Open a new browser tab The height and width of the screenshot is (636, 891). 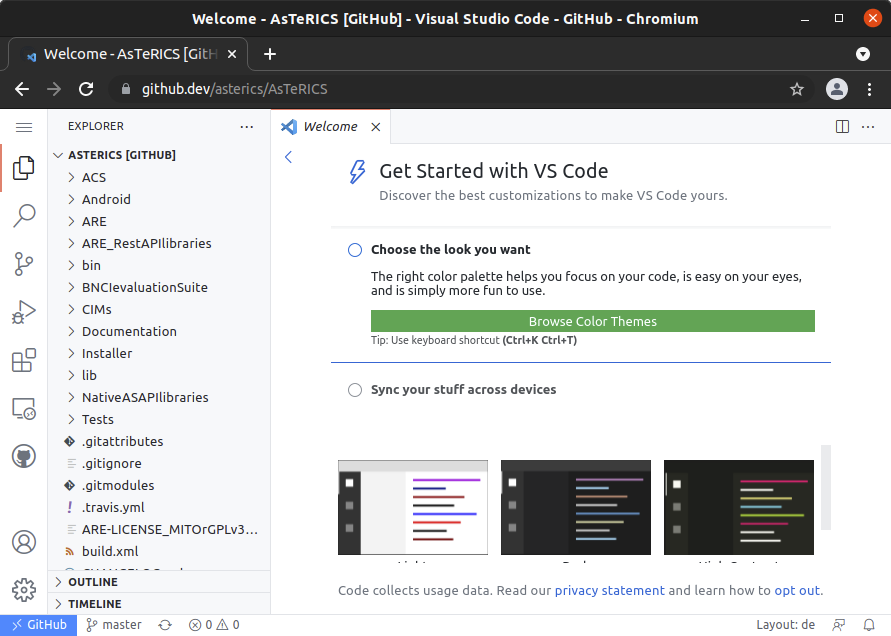pos(270,54)
